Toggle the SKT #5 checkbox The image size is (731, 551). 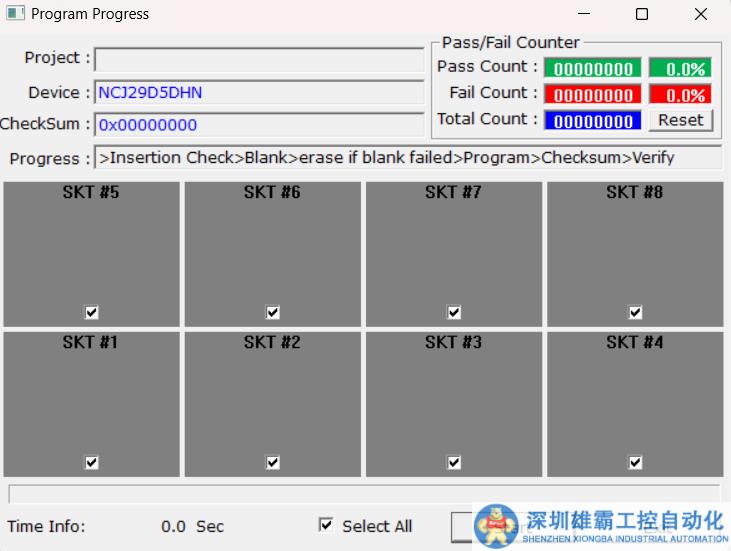(x=92, y=313)
